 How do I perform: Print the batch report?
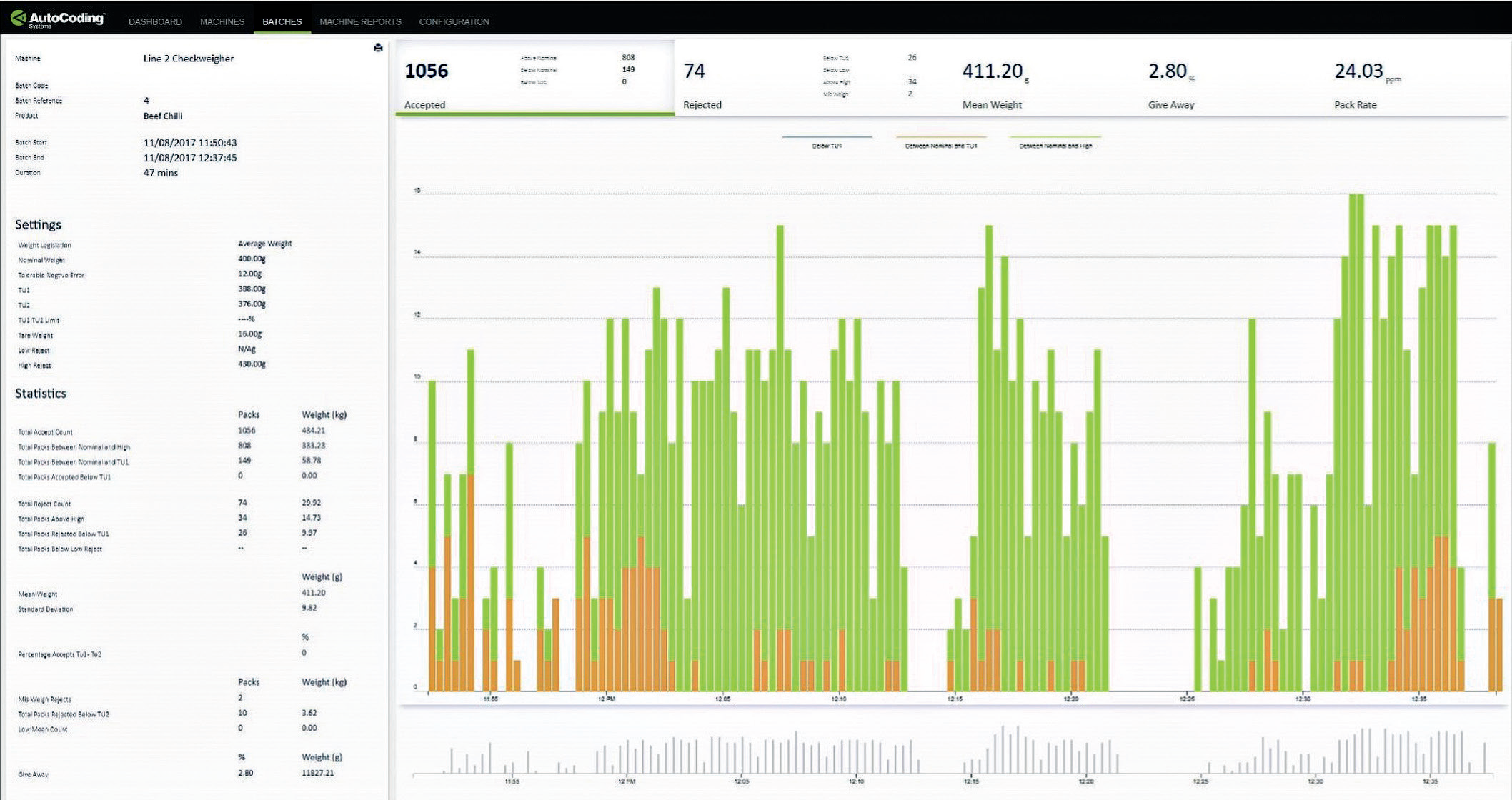(x=379, y=47)
